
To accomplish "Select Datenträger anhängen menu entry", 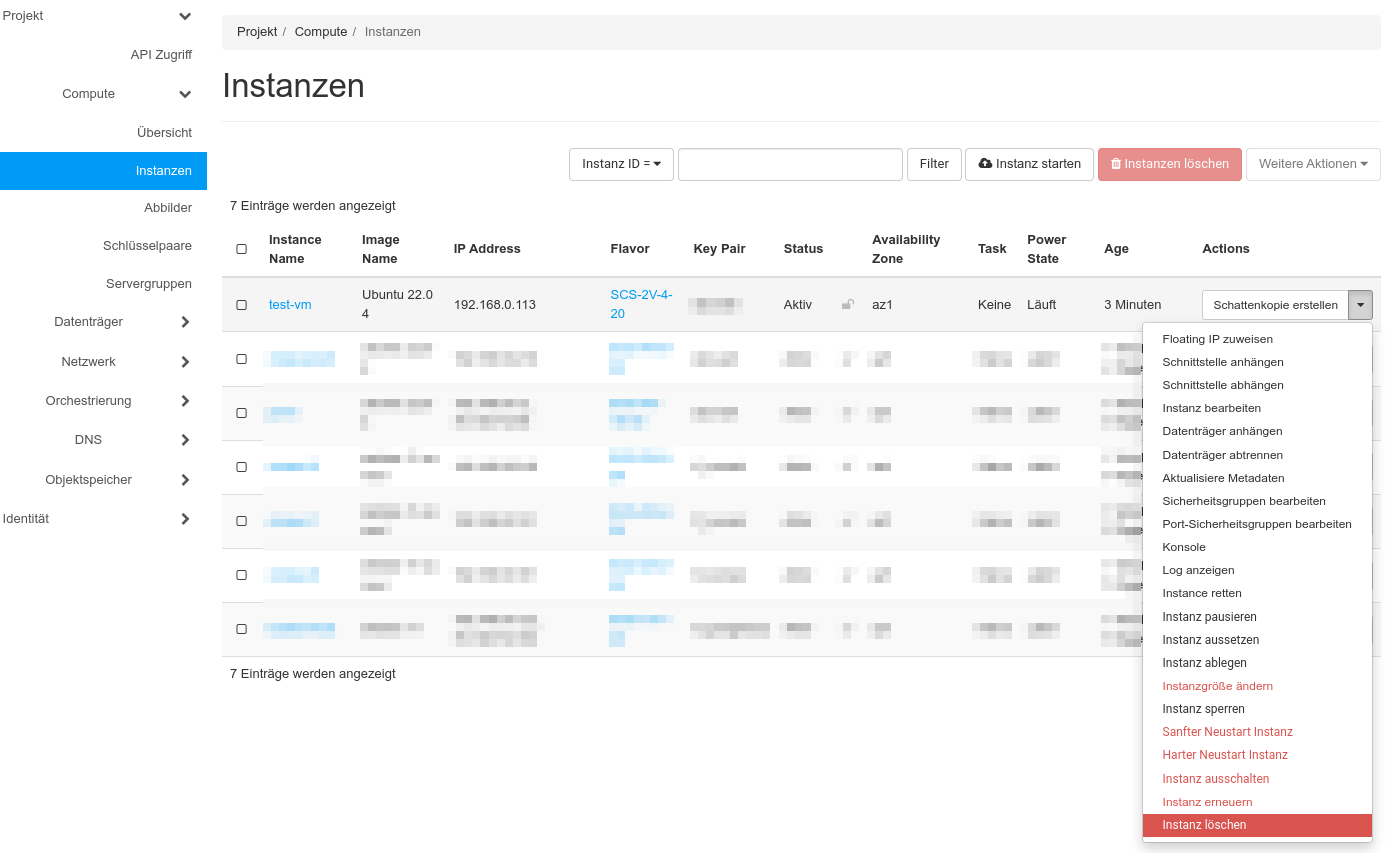I will coord(1222,431).
